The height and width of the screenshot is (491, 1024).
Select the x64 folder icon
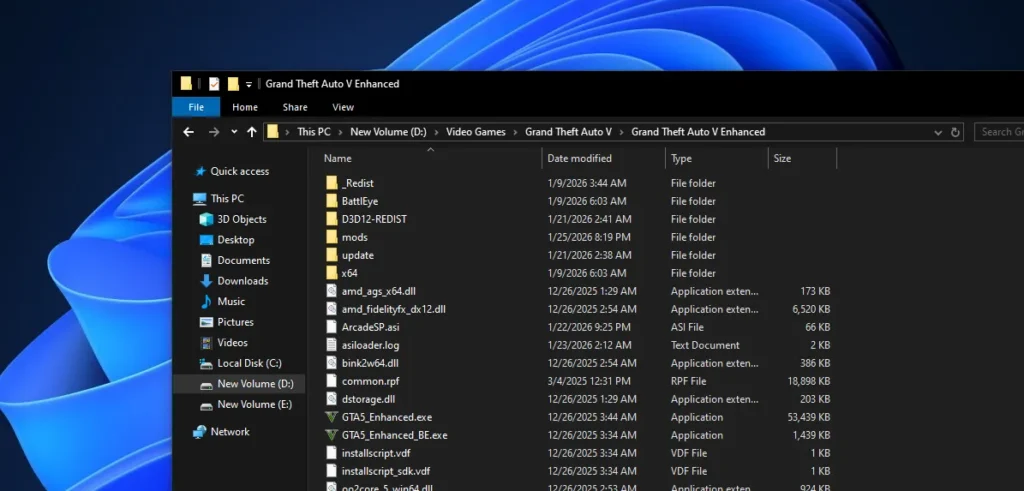[332, 273]
